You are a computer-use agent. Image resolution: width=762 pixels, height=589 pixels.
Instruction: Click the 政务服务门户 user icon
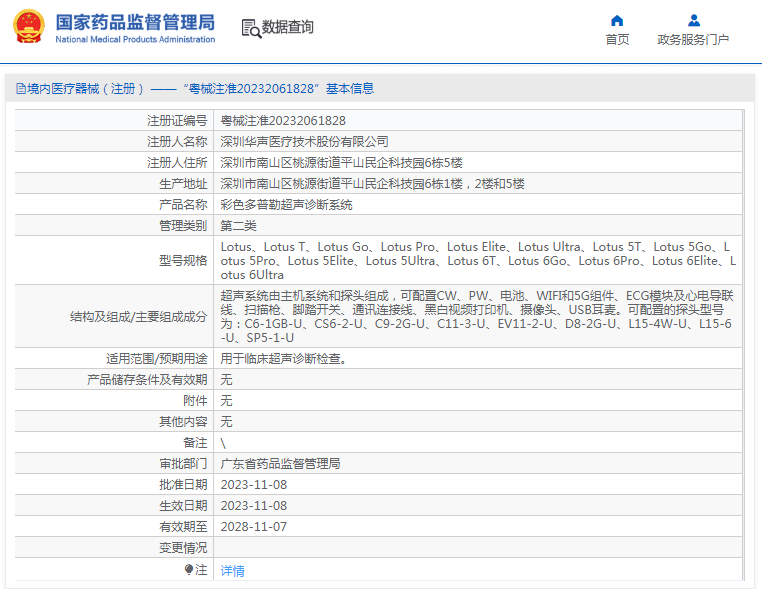[x=694, y=20]
